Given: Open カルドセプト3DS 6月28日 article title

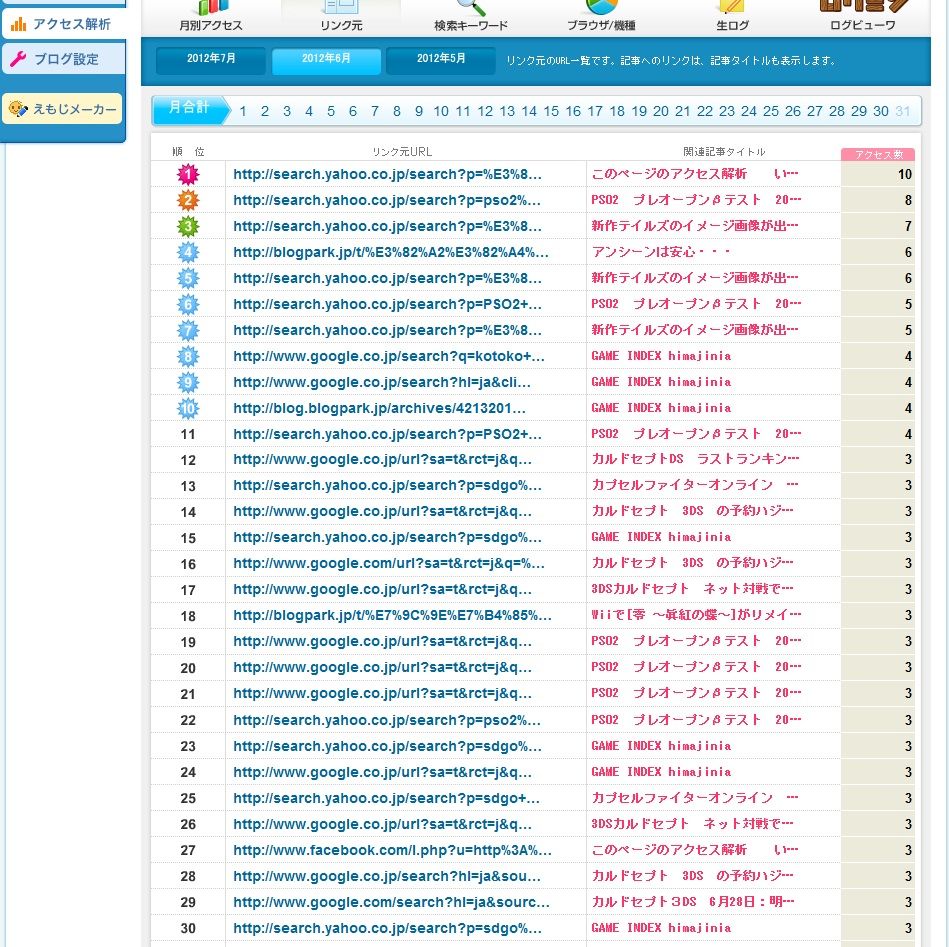Looking at the screenshot, I should [693, 902].
